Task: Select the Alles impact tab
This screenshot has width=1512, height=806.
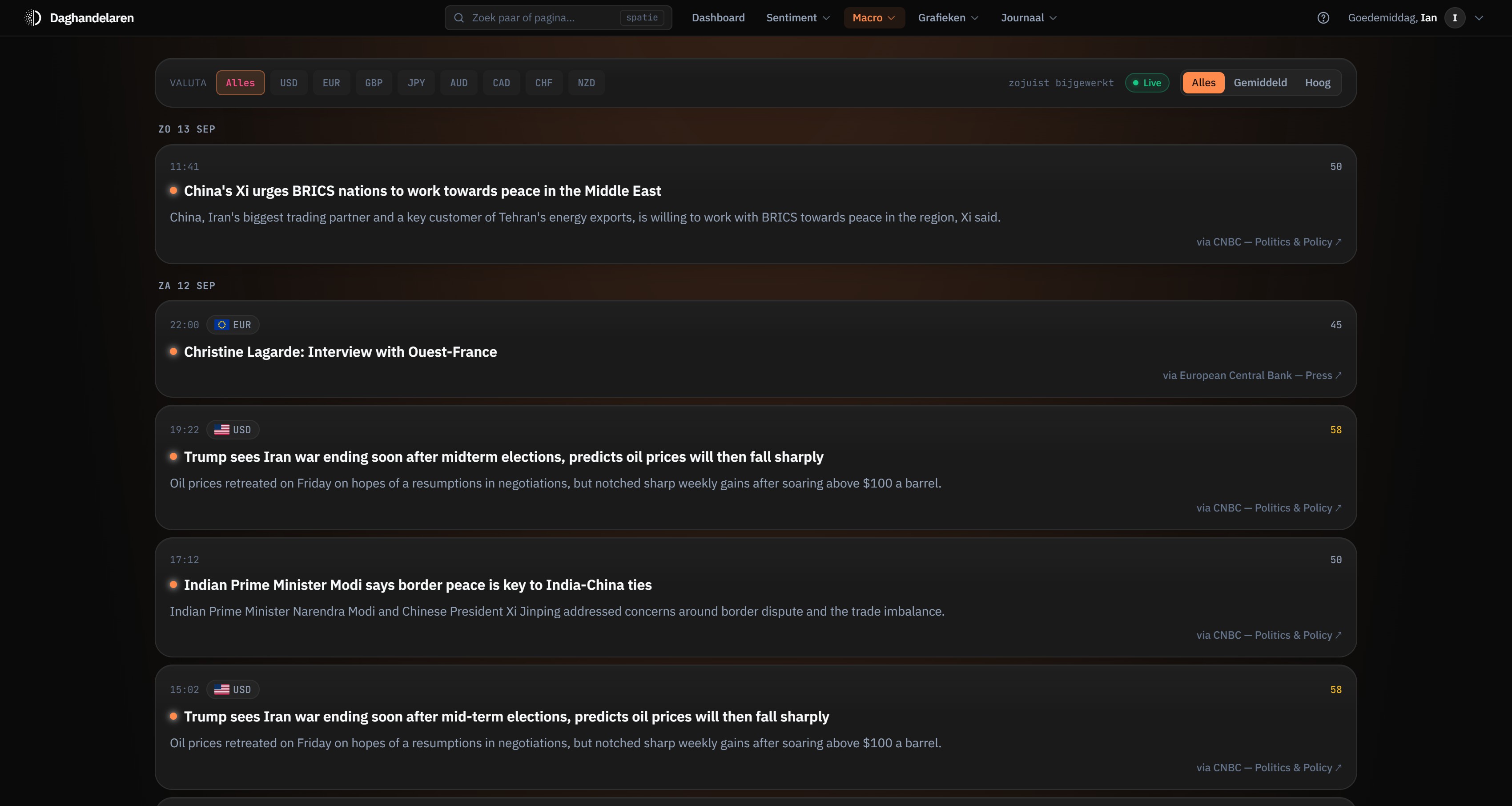Action: tap(1203, 83)
